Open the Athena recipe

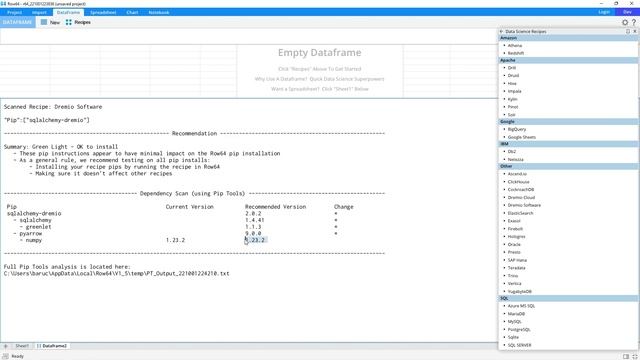click(x=515, y=46)
